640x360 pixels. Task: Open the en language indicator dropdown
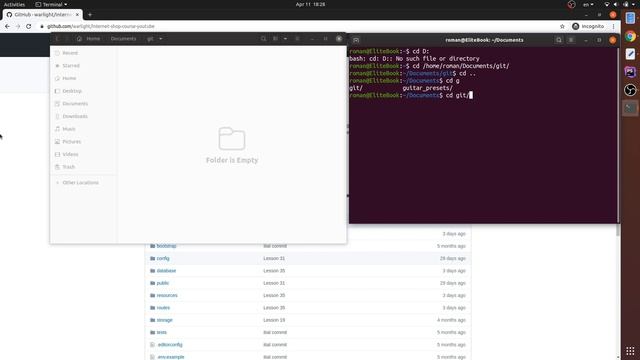pos(588,4)
